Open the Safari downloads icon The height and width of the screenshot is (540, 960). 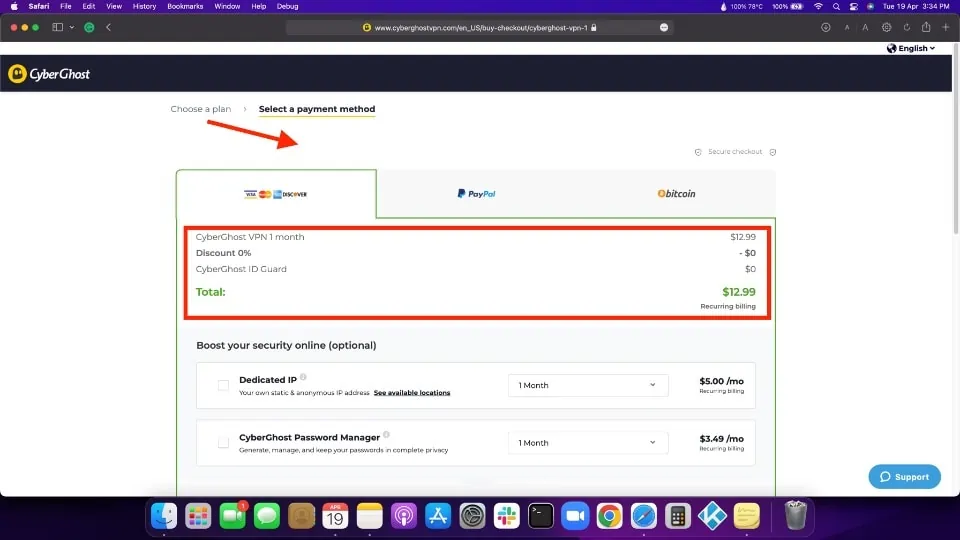click(x=825, y=28)
